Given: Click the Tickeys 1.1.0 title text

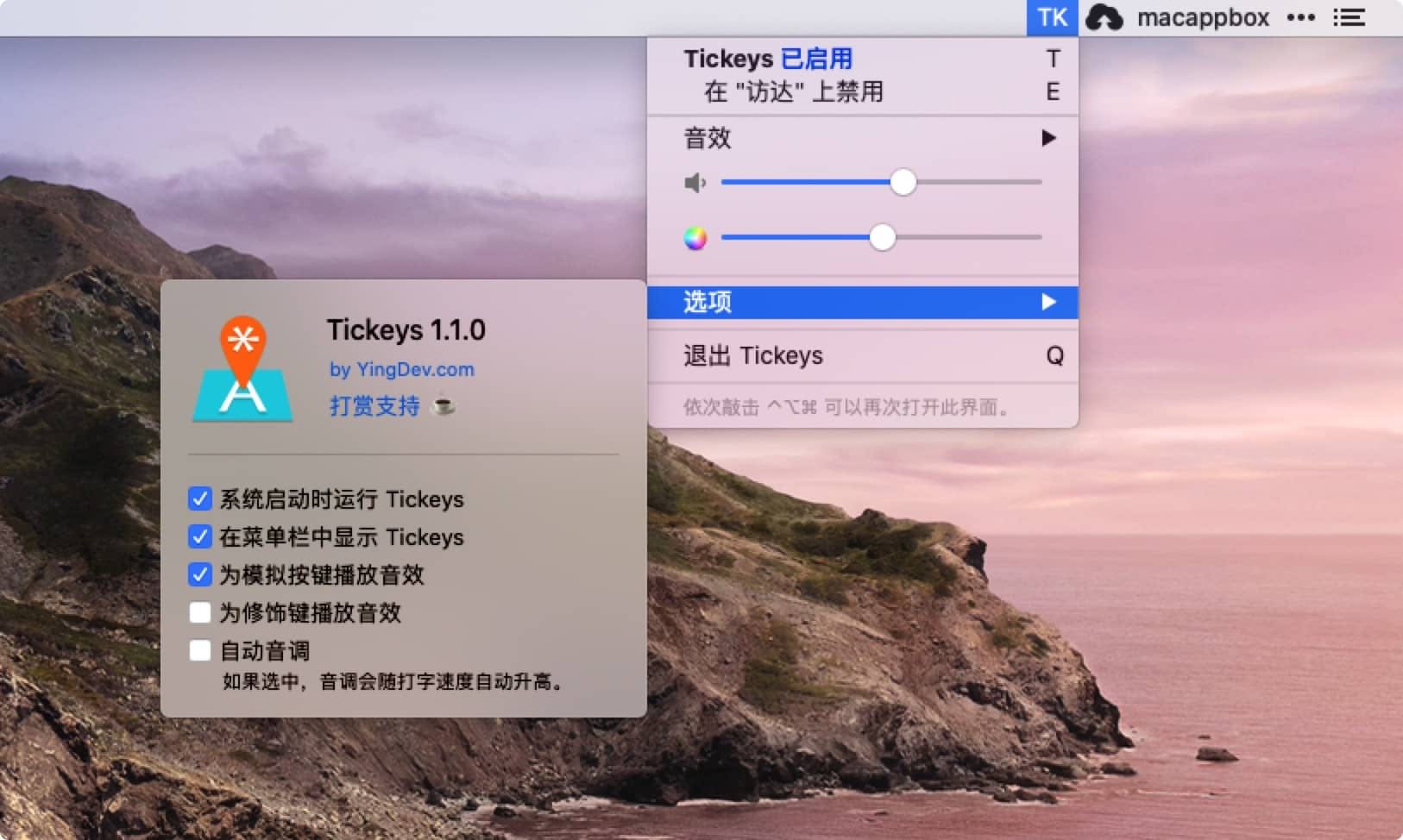Looking at the screenshot, I should point(406,329).
